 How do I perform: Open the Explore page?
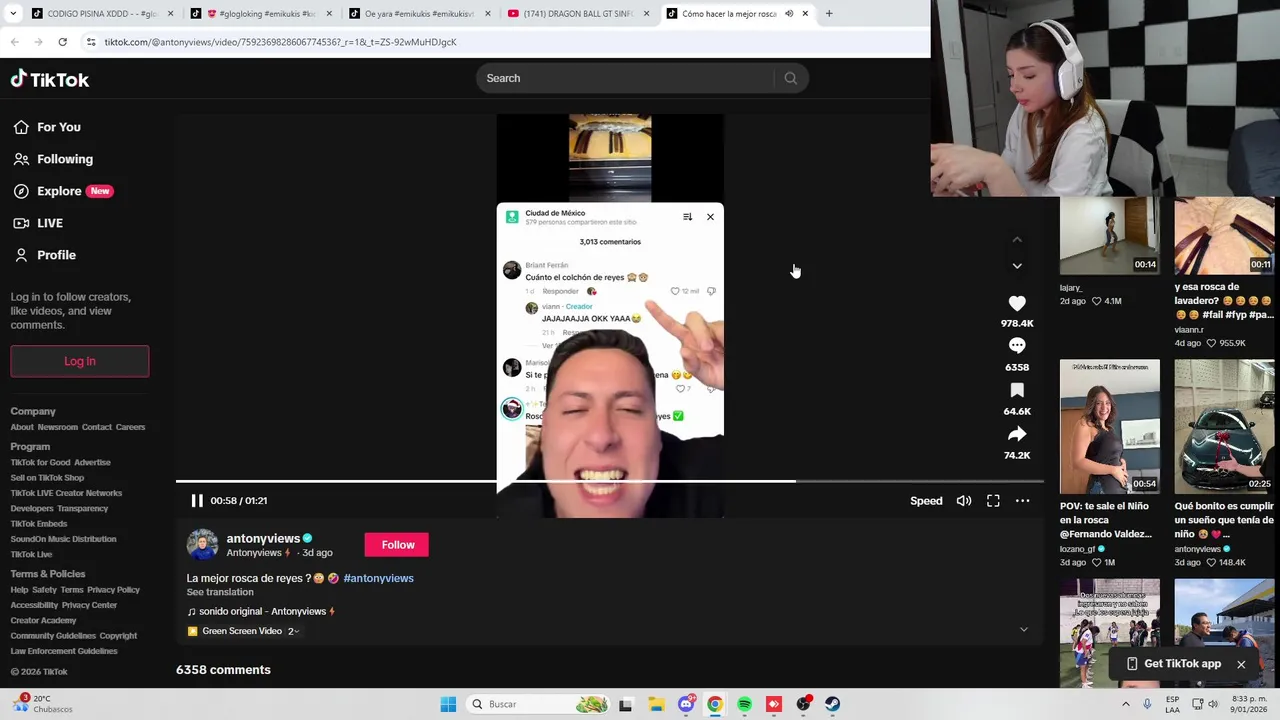coord(63,191)
